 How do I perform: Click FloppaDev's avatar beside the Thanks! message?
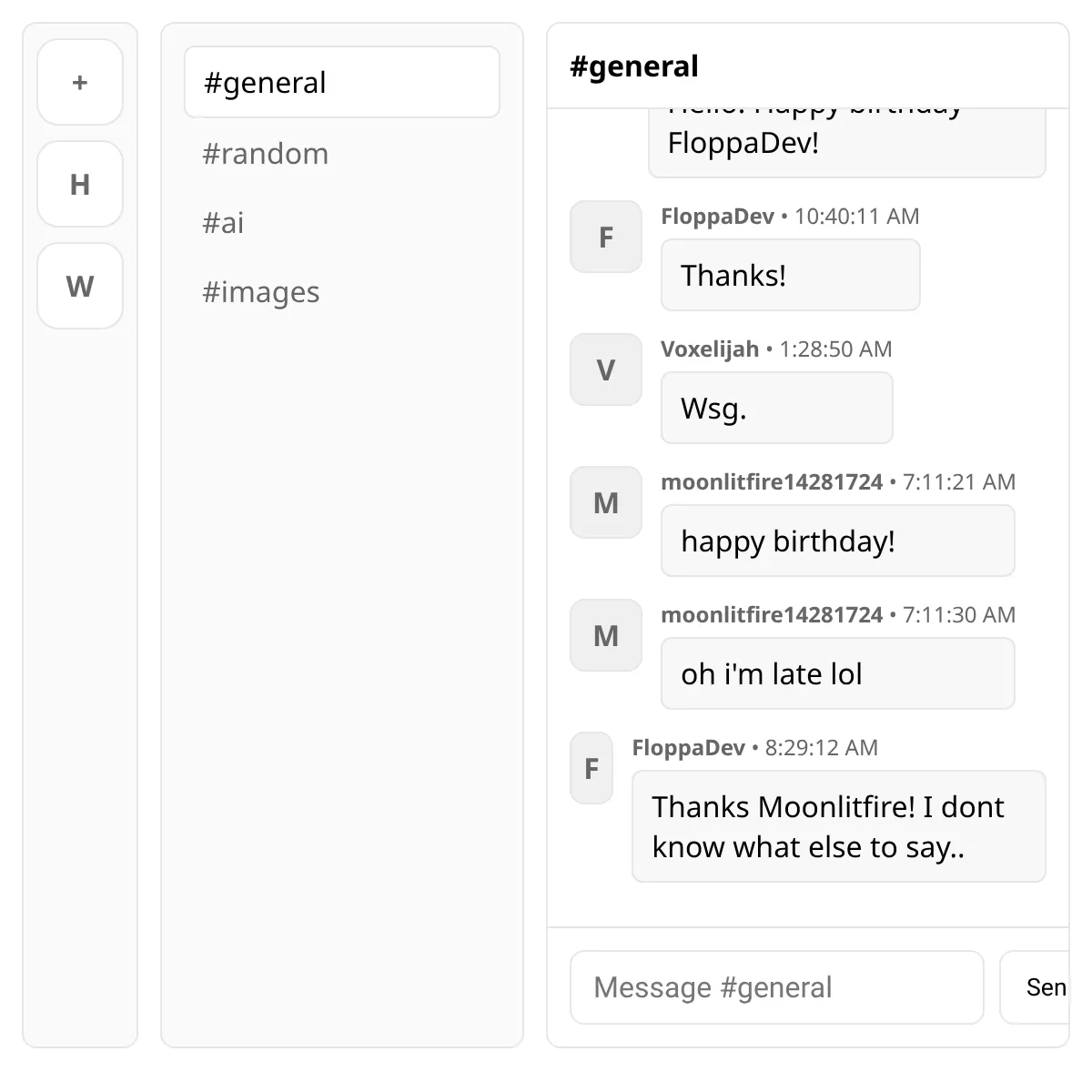(x=606, y=237)
